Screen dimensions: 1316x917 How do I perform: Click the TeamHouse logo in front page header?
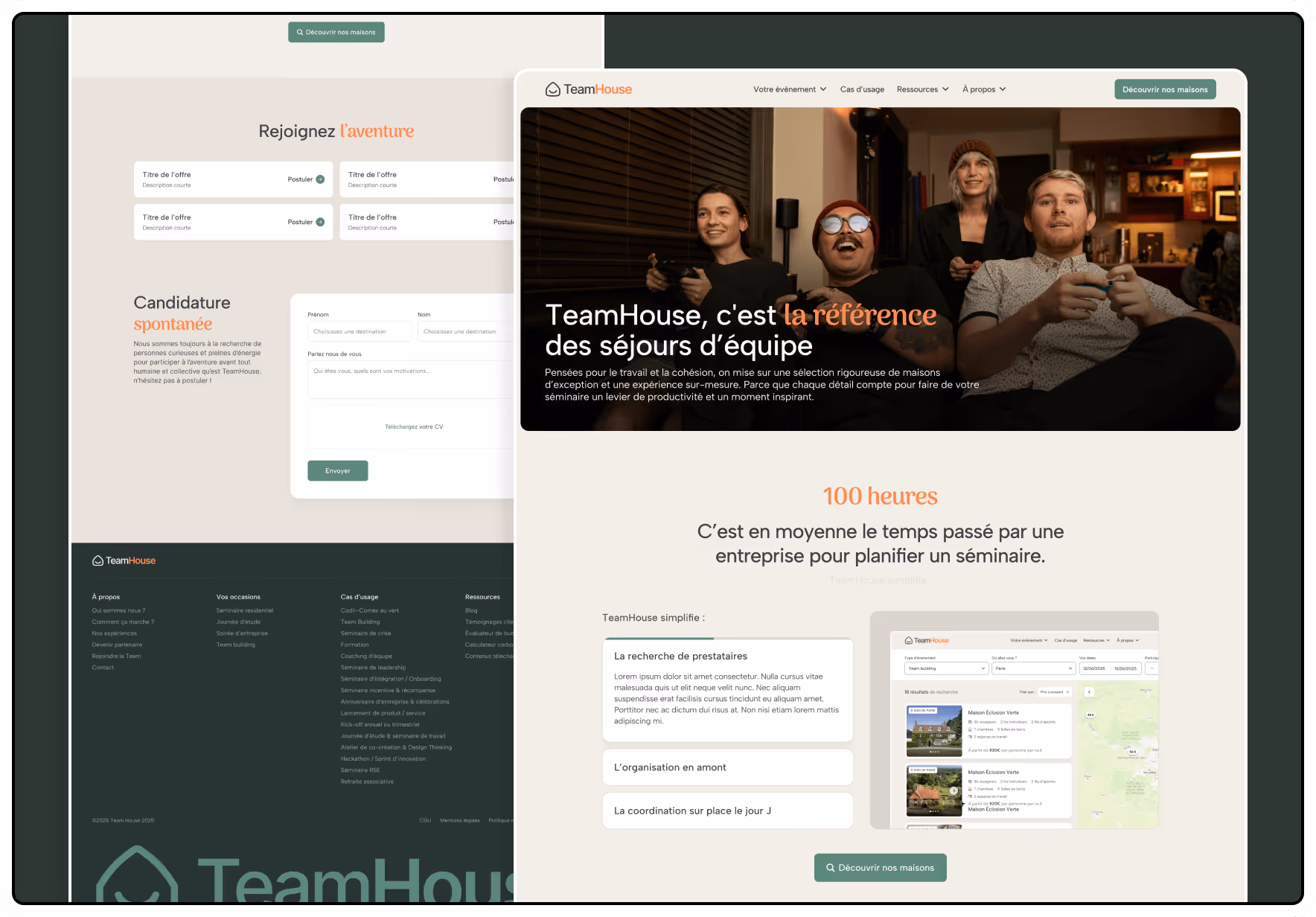tap(589, 89)
